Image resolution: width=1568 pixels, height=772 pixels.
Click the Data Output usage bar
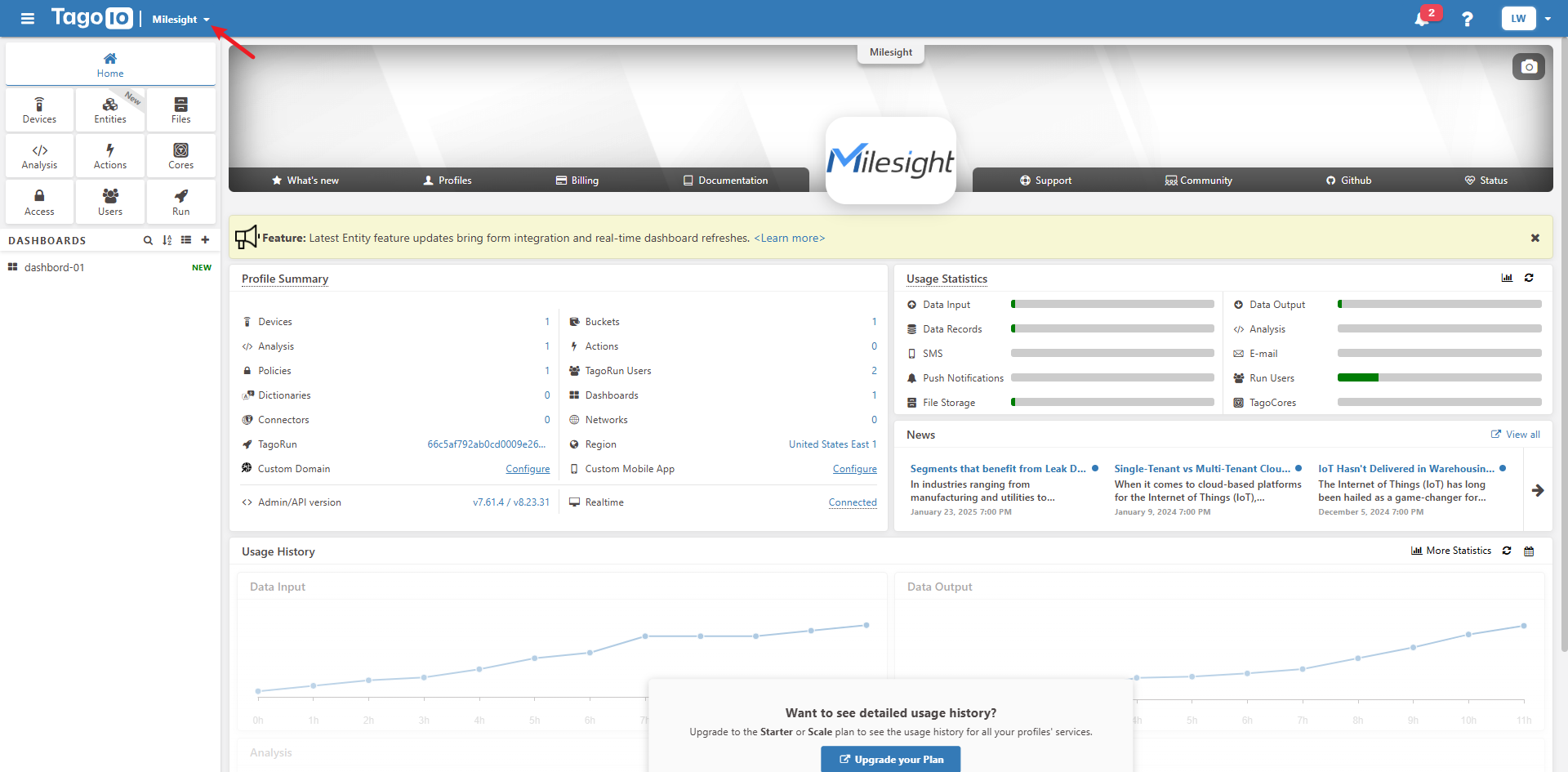(1440, 304)
